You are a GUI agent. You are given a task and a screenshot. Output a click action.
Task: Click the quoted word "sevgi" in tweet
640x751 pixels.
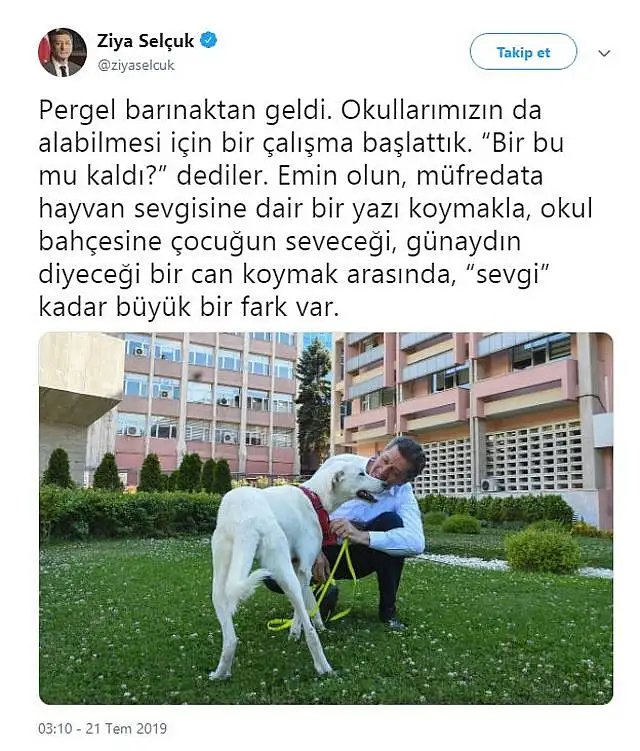point(506,275)
